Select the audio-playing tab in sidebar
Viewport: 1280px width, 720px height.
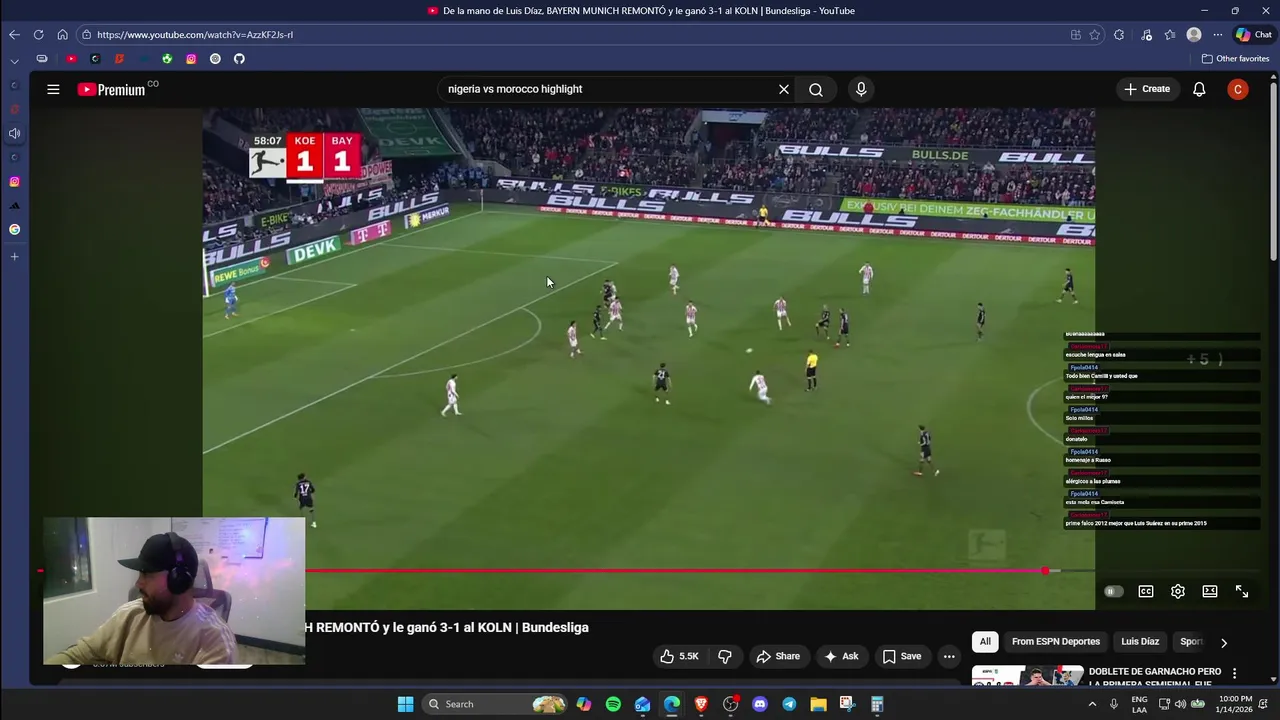14,133
